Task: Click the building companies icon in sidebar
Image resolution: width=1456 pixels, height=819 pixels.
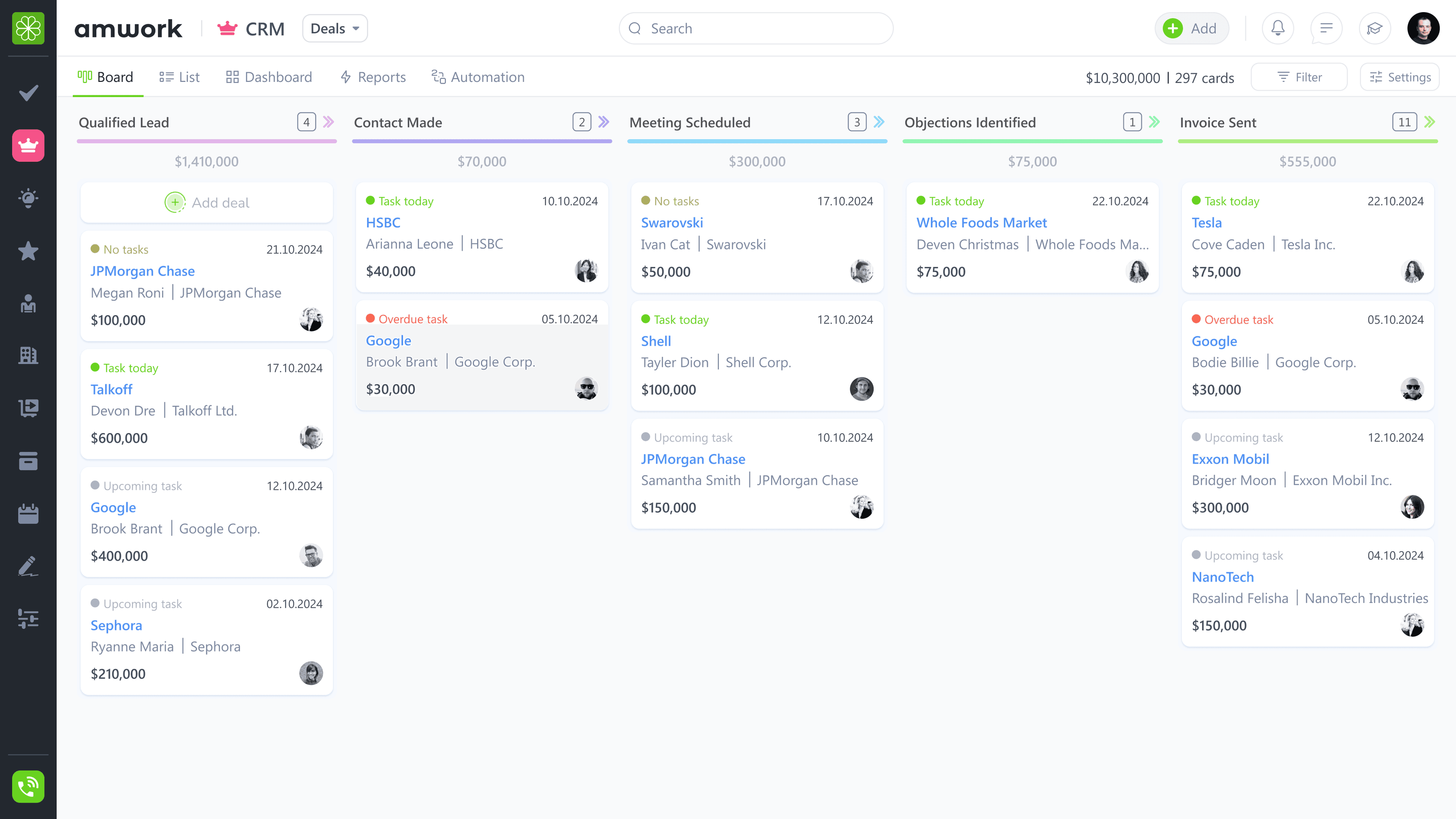Action: click(28, 355)
